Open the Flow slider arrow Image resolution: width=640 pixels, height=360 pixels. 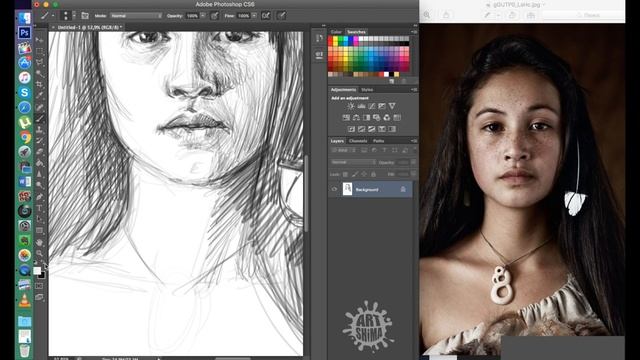(x=254, y=16)
